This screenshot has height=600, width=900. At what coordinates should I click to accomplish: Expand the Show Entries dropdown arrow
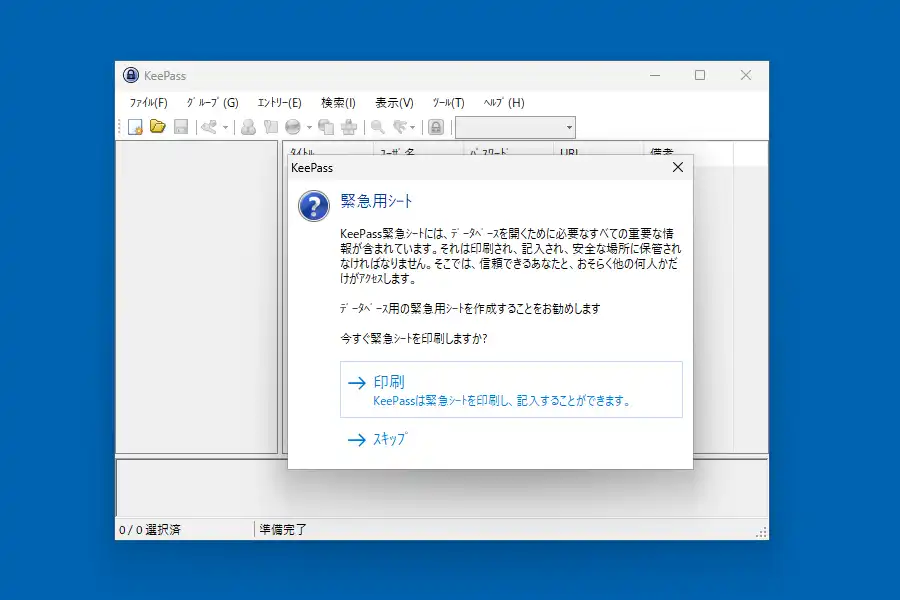coord(413,127)
